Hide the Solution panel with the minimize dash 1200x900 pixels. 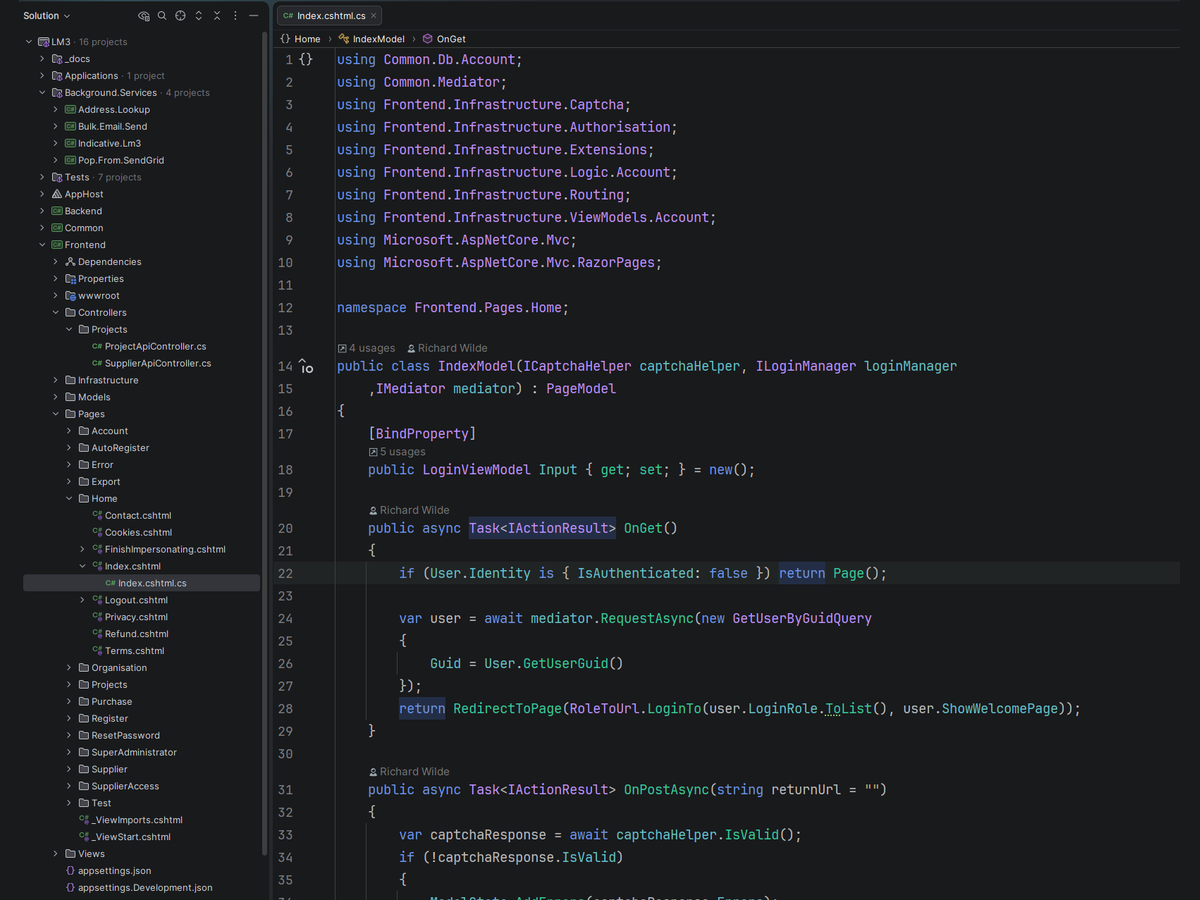(x=253, y=16)
